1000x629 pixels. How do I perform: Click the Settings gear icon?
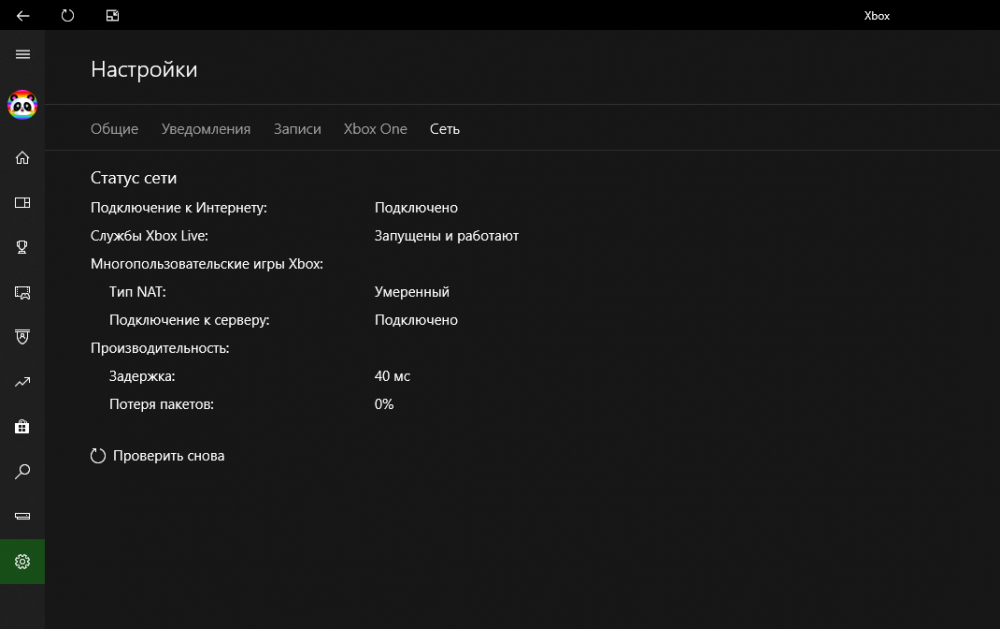tap(22, 562)
